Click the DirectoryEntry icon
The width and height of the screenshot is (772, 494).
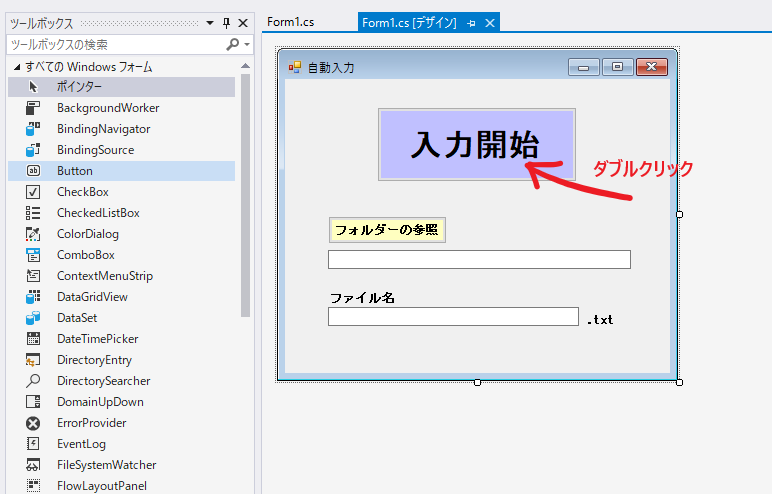[x=33, y=360]
